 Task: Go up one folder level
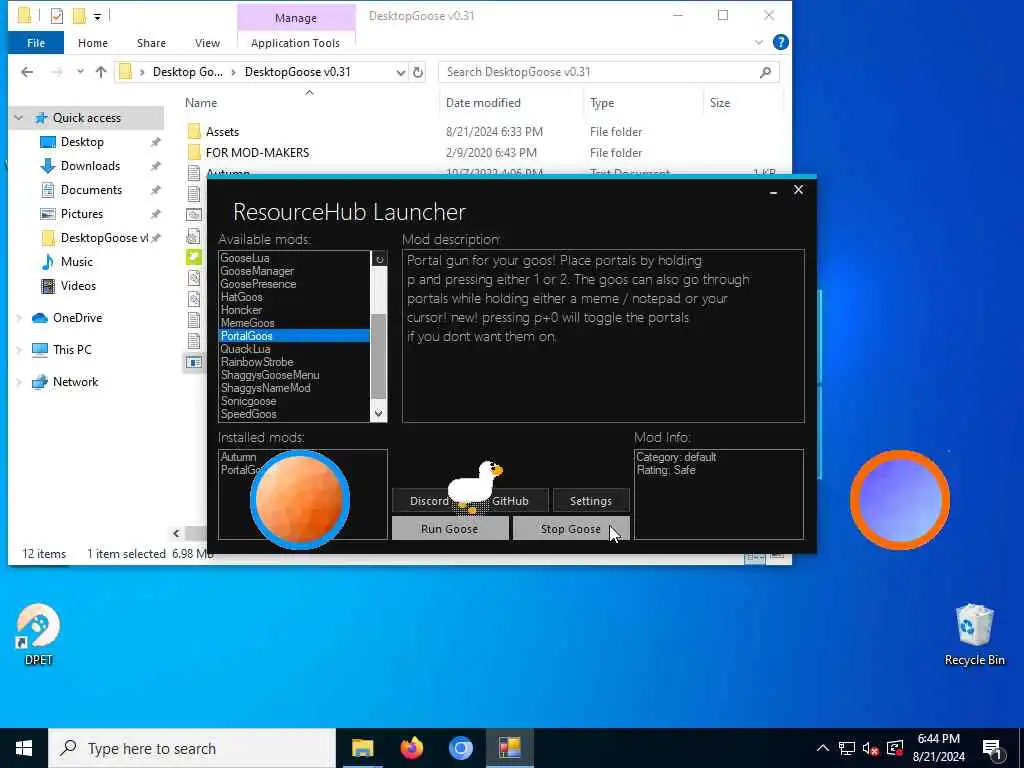click(101, 72)
